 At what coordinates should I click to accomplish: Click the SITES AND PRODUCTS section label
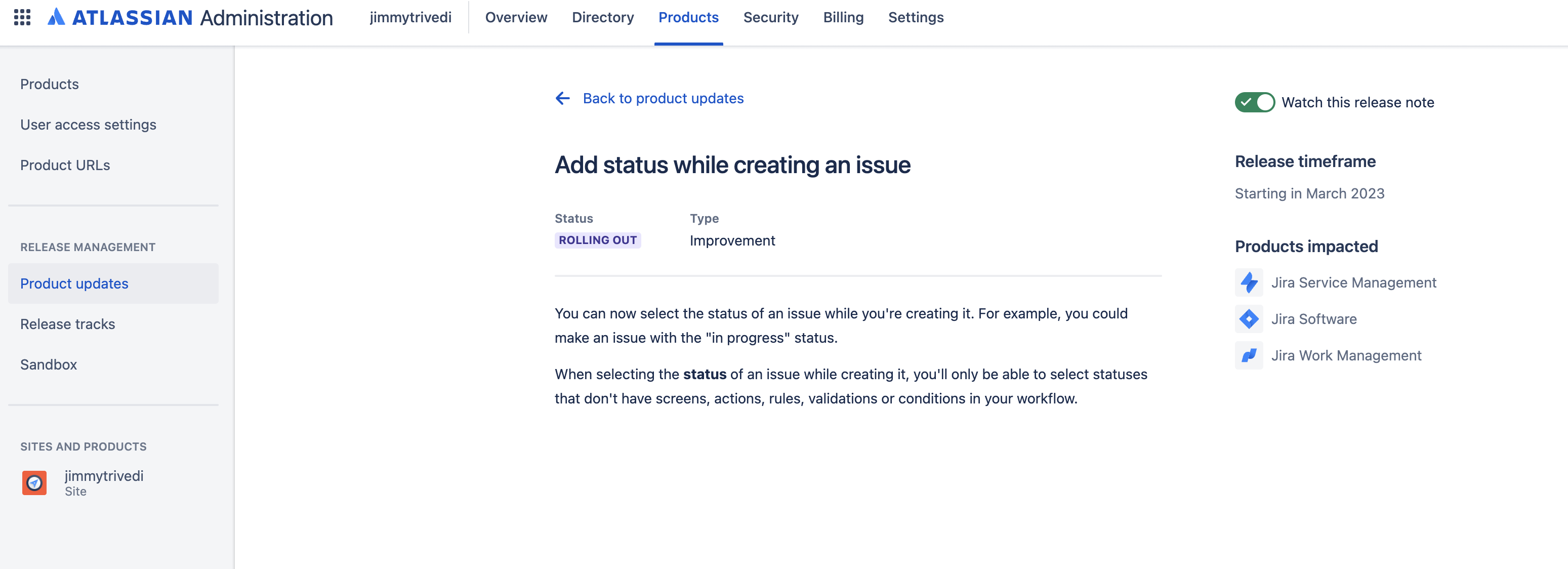84,446
